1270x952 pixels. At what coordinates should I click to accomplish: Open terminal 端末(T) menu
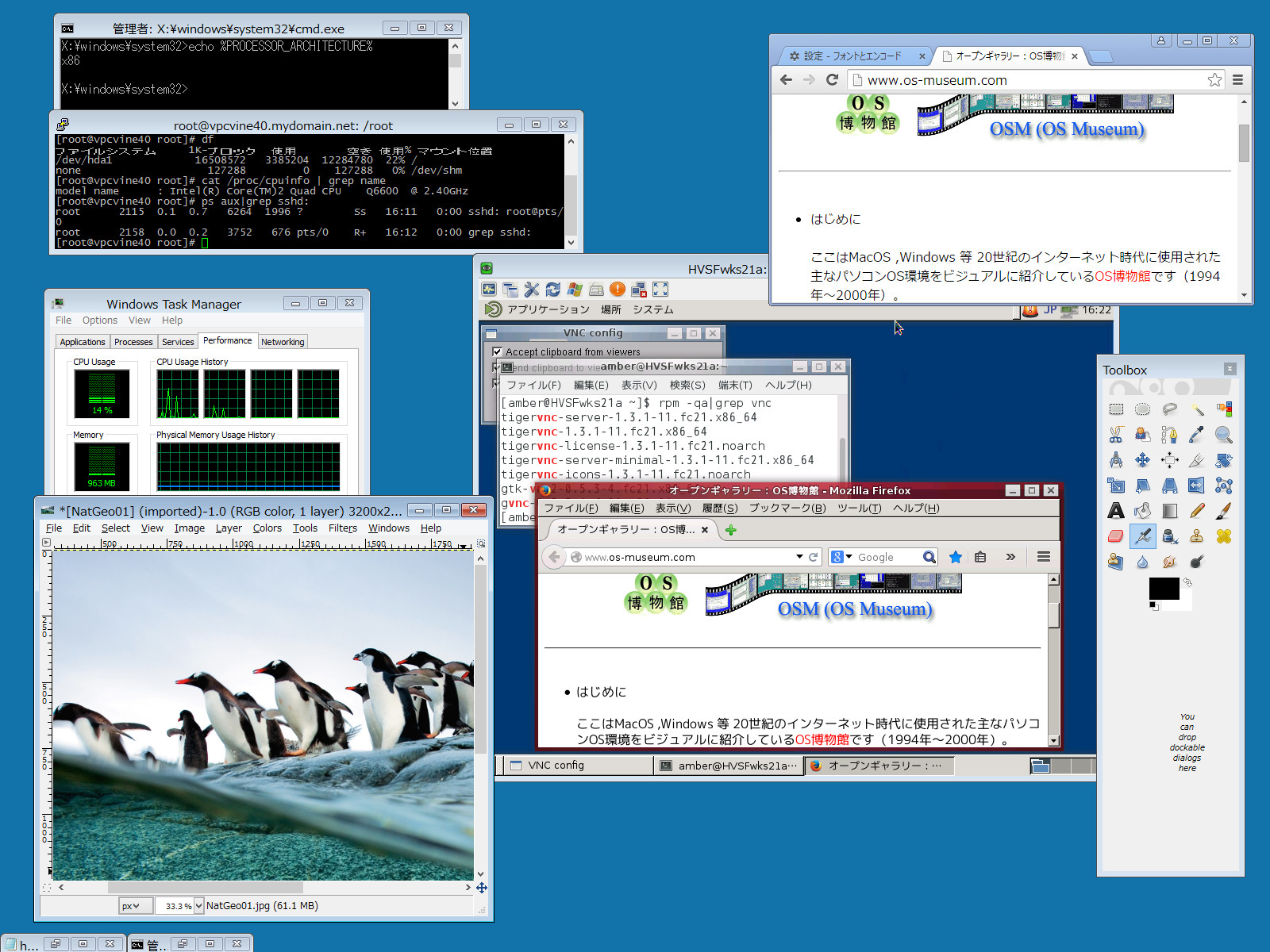pos(735,385)
